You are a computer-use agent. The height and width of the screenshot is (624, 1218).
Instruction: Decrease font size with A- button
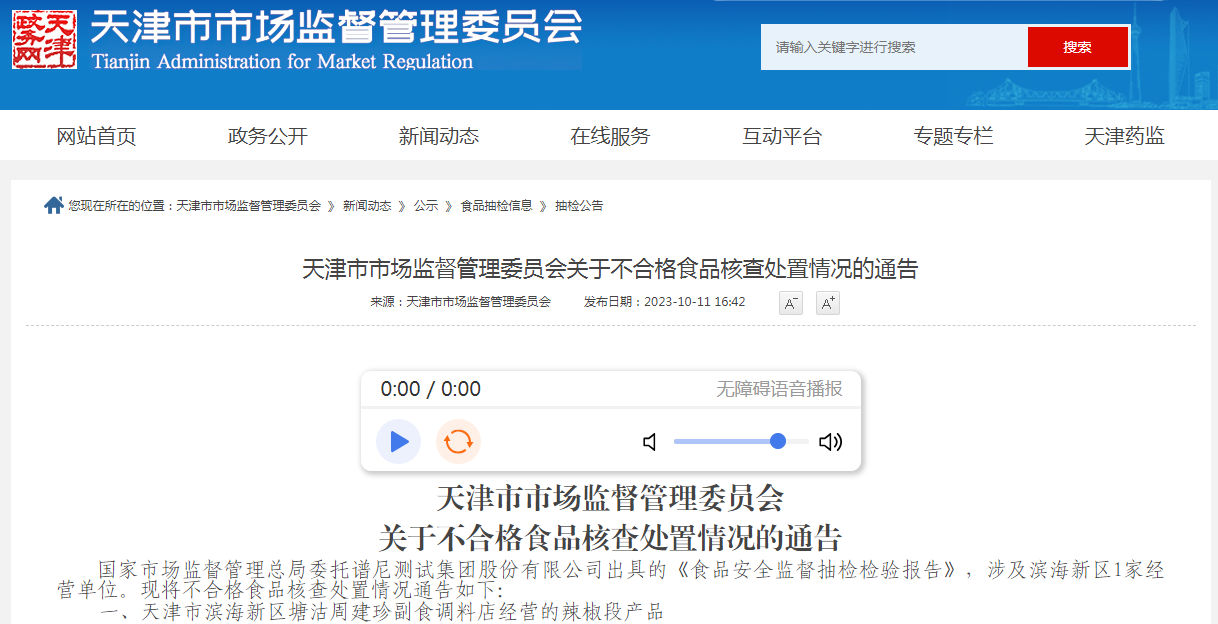click(x=791, y=303)
